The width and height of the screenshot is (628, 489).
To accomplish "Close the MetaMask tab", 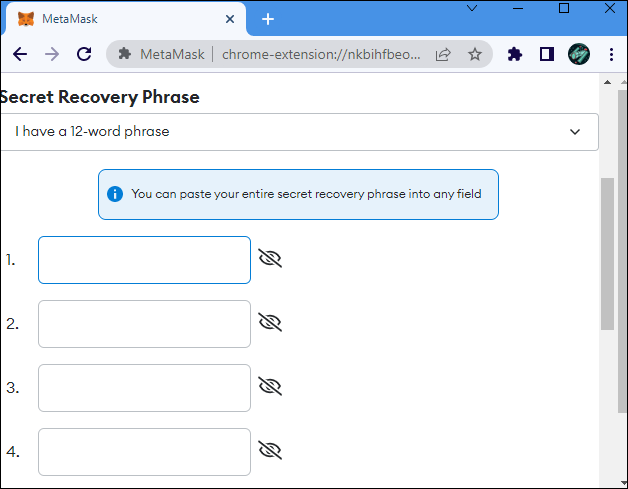I will click(230, 19).
